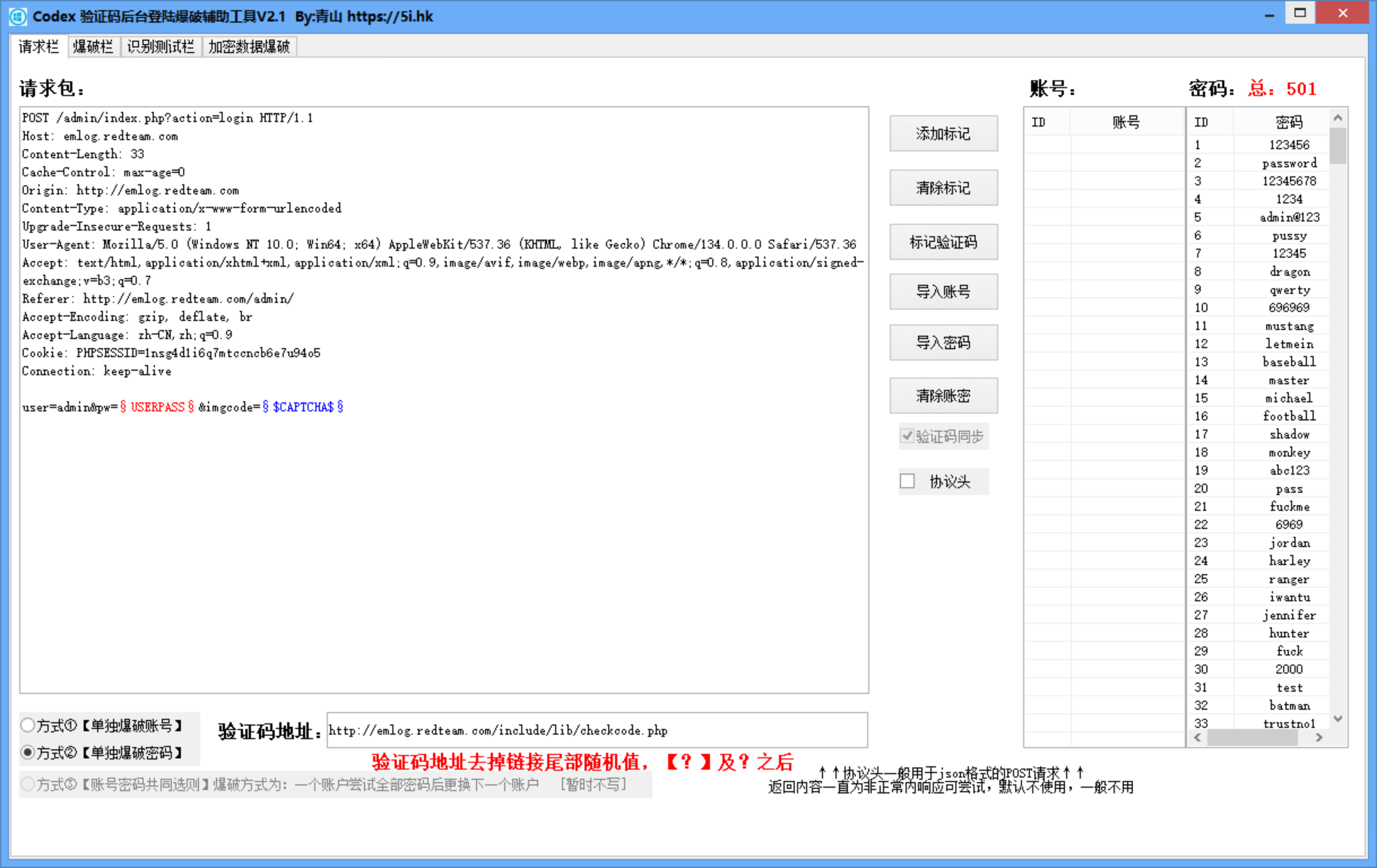Select password row '696969'
The image size is (1377, 868).
click(1259, 307)
